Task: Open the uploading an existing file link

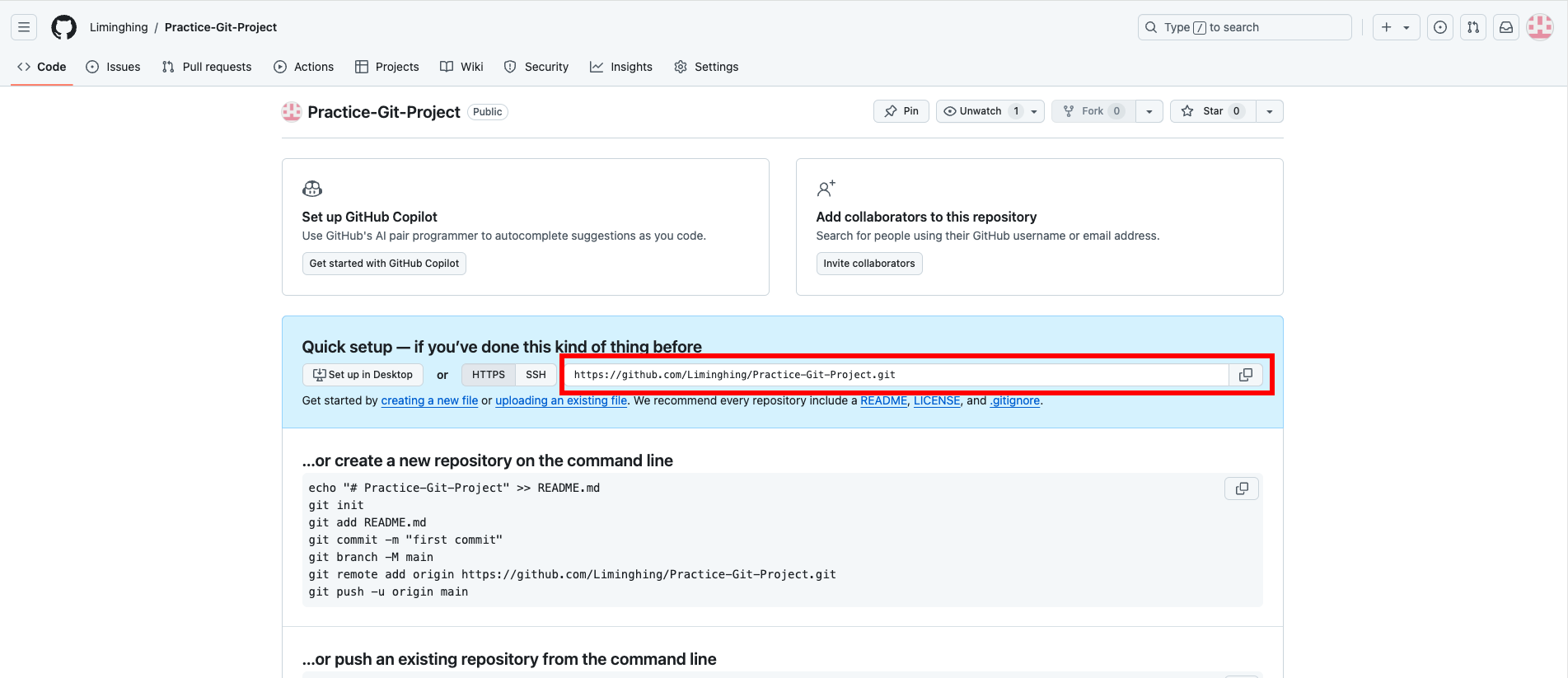Action: 561,400
